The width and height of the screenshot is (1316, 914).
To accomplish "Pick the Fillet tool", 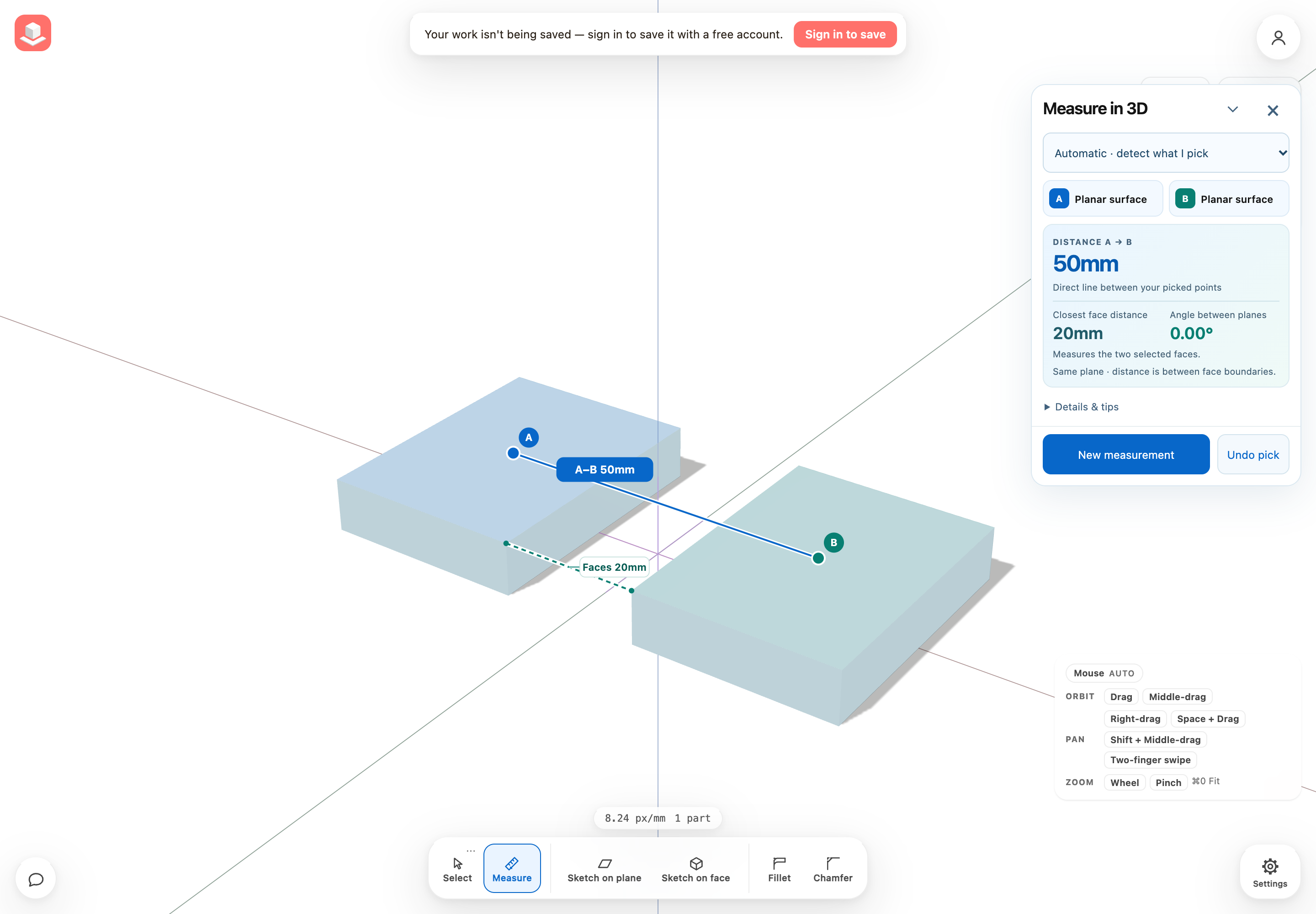I will (779, 869).
